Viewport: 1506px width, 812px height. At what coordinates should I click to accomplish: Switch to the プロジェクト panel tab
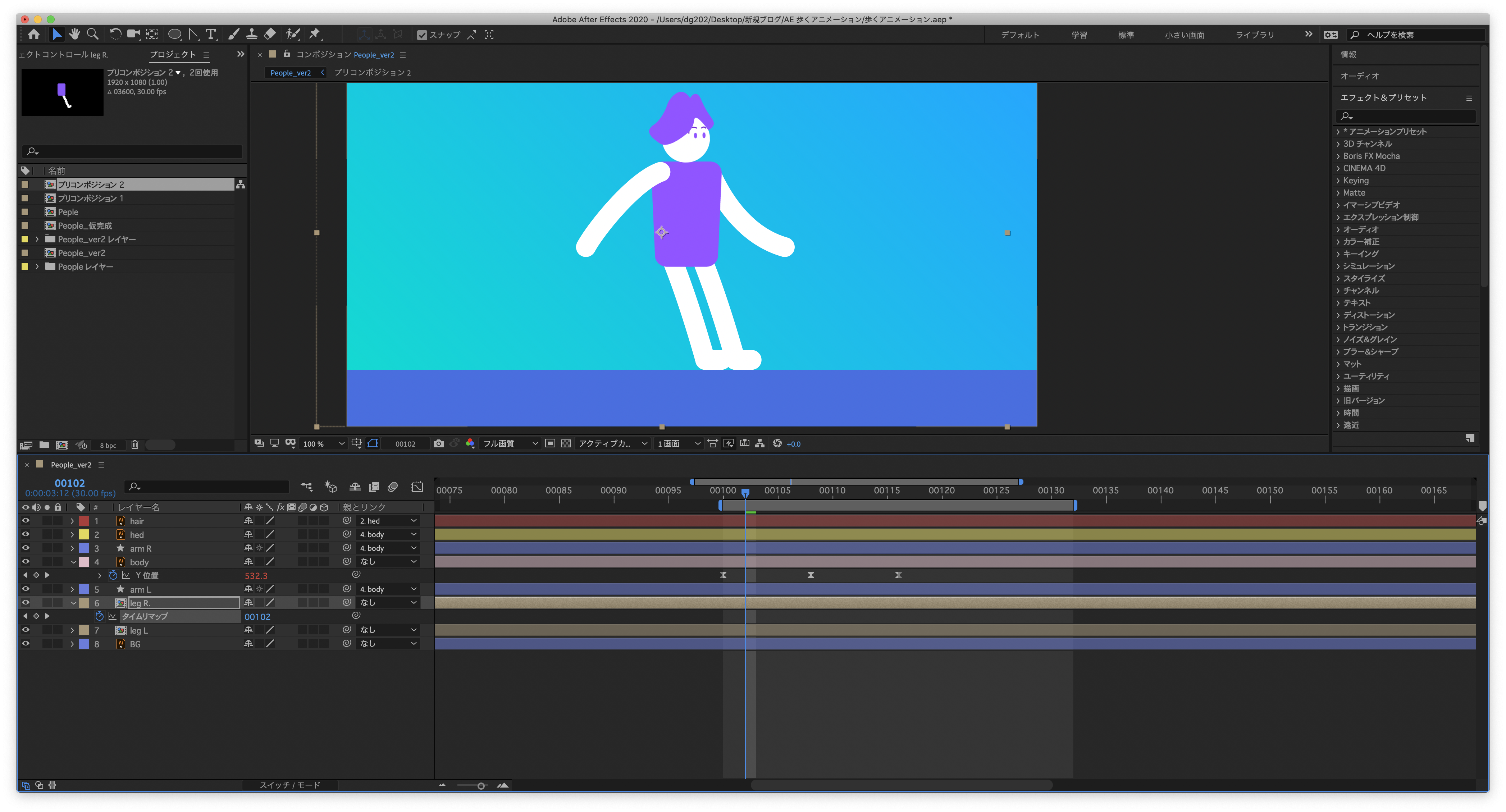173,54
